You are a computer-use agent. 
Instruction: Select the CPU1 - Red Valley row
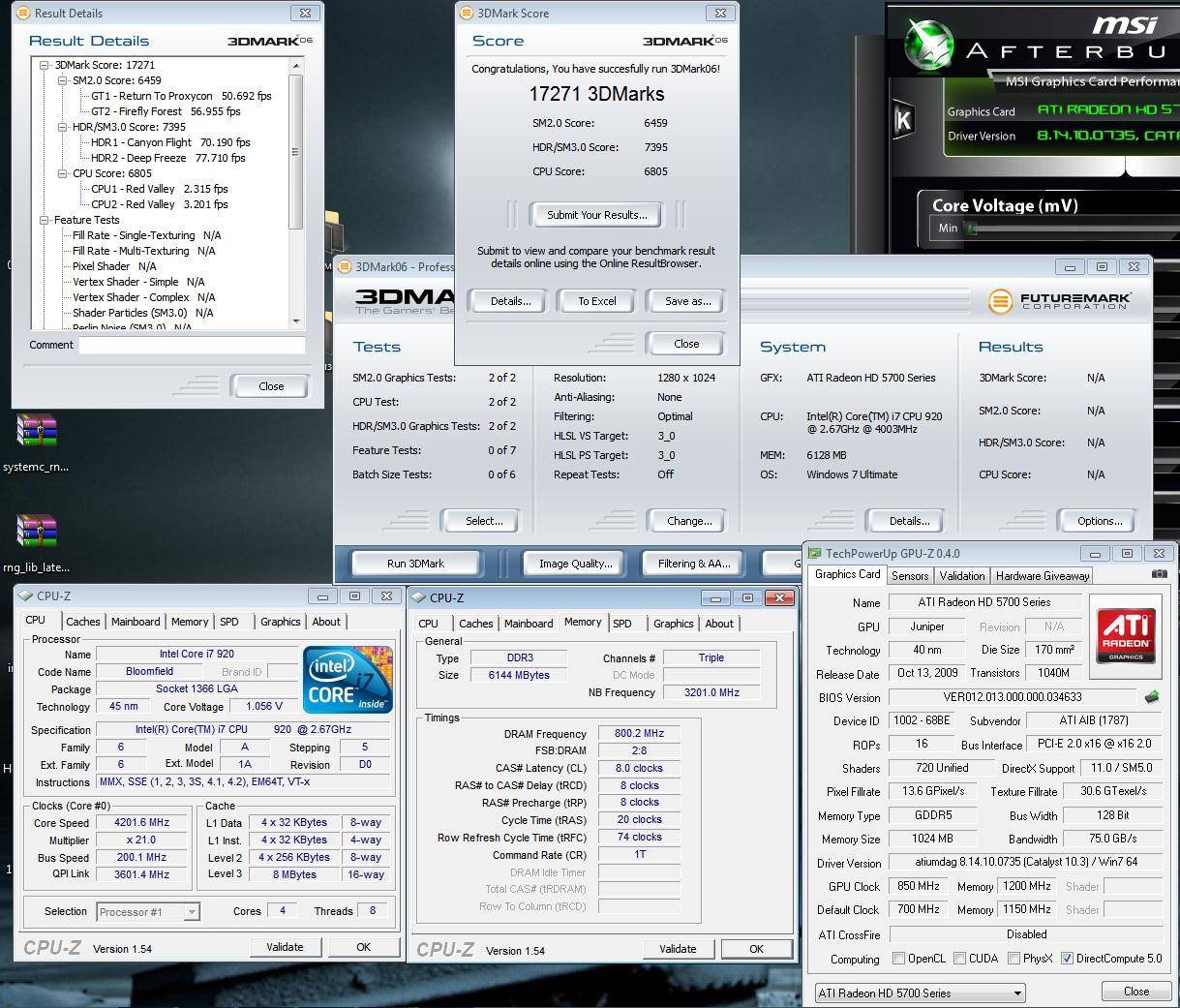[x=160, y=189]
